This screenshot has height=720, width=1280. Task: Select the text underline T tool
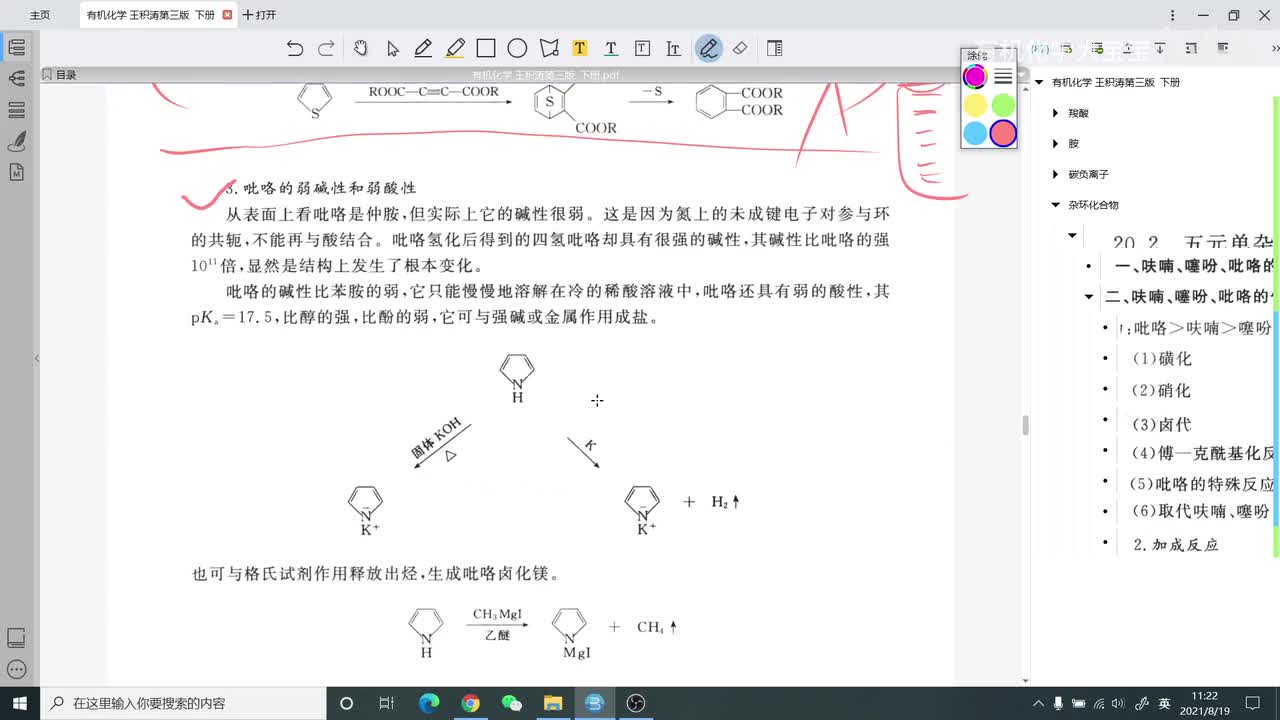[610, 48]
